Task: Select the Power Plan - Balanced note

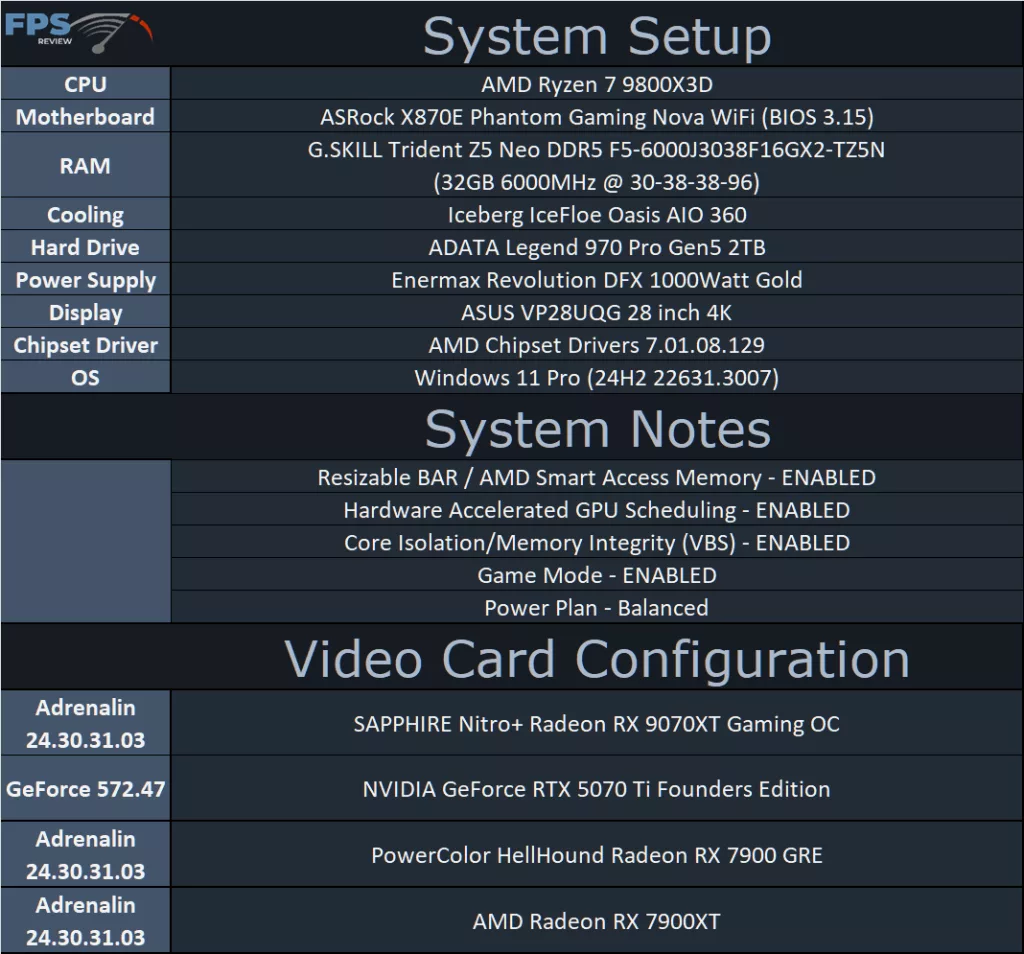Action: (x=597, y=608)
